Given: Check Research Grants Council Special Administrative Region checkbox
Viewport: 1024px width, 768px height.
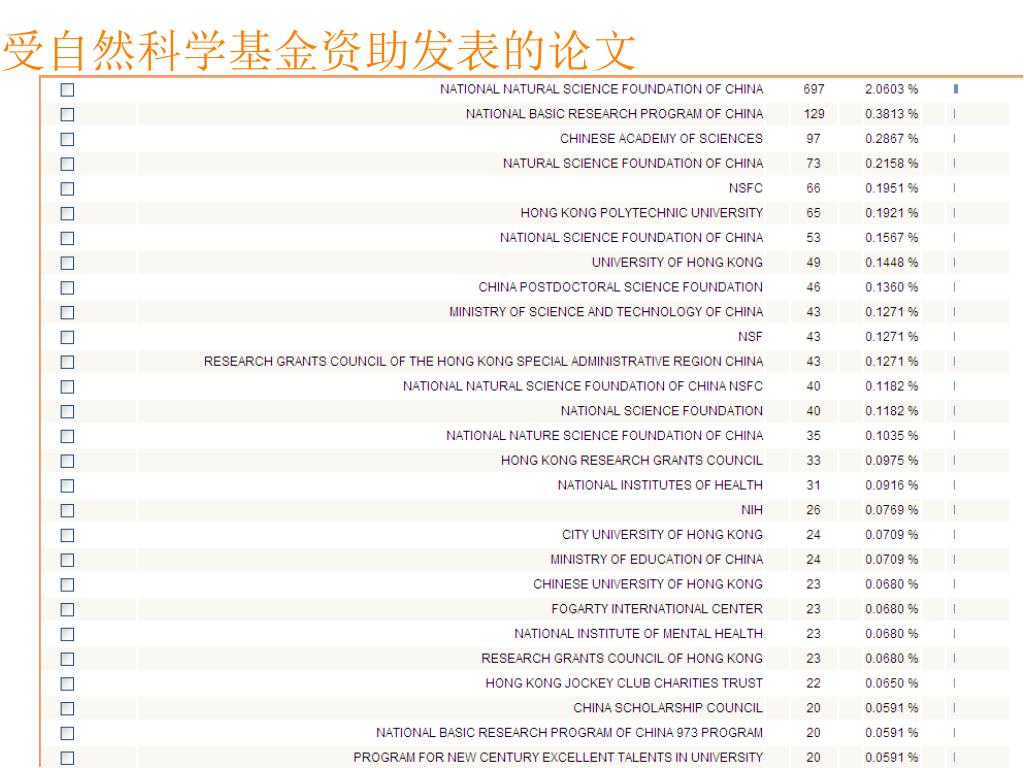Looking at the screenshot, I should pos(67,362).
